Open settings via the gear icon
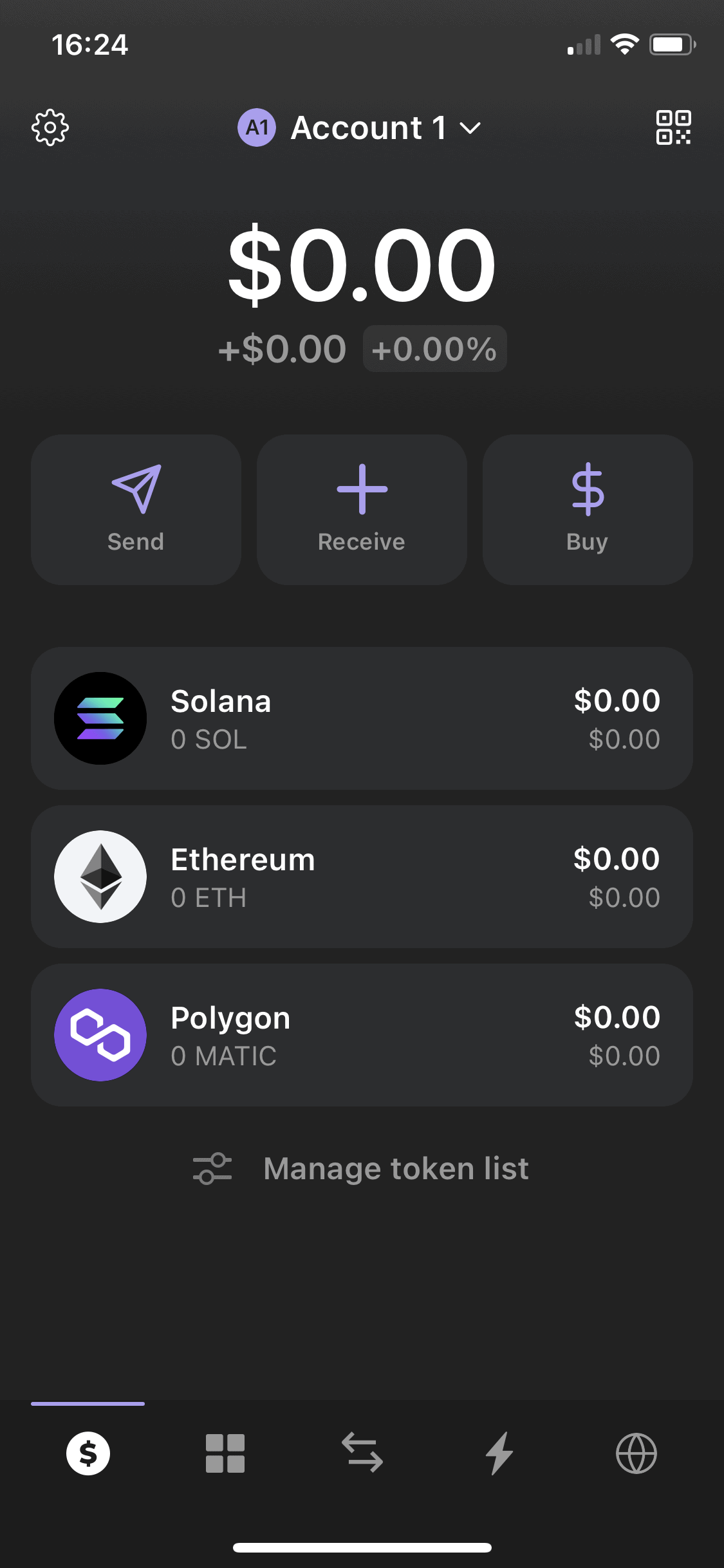Image resolution: width=724 pixels, height=1568 pixels. 50,127
